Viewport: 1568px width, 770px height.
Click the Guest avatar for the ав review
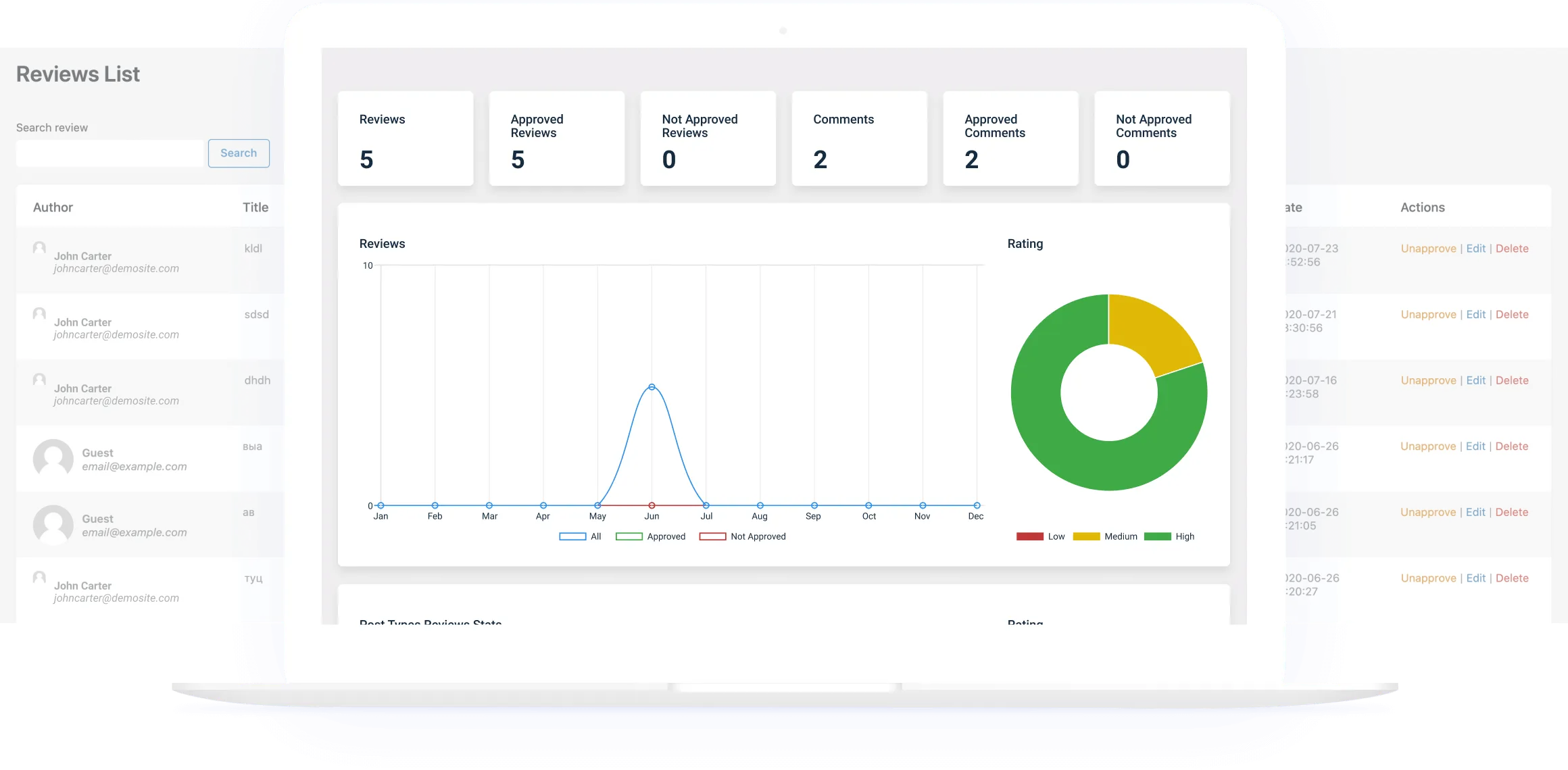53,525
